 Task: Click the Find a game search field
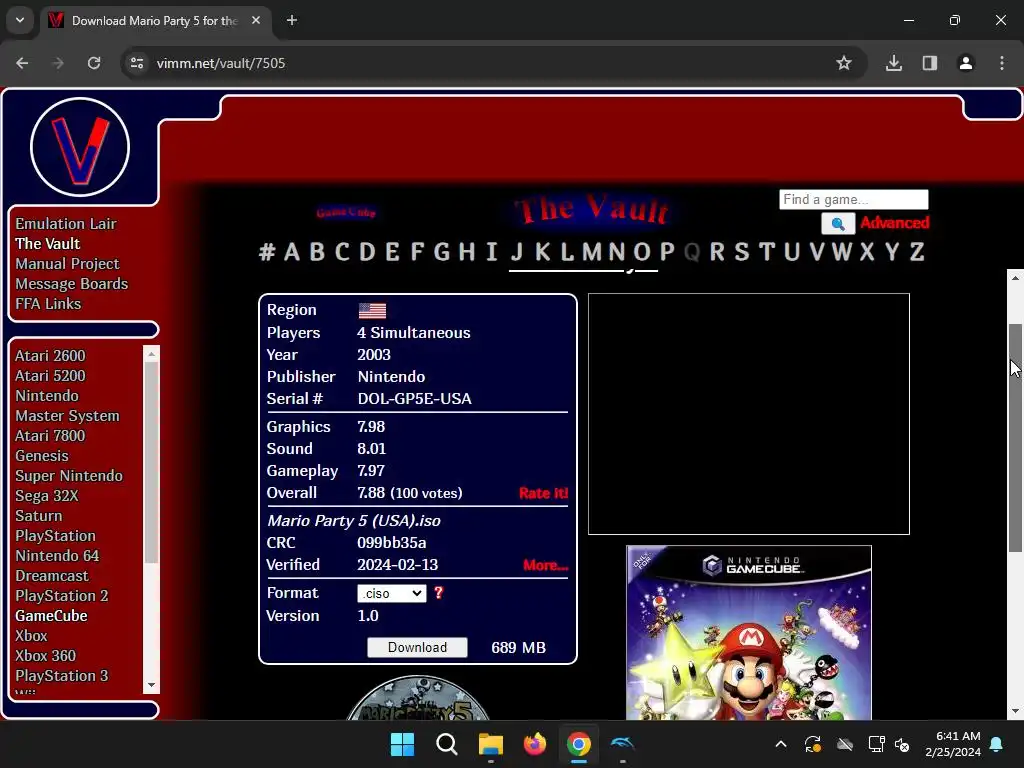click(x=854, y=199)
